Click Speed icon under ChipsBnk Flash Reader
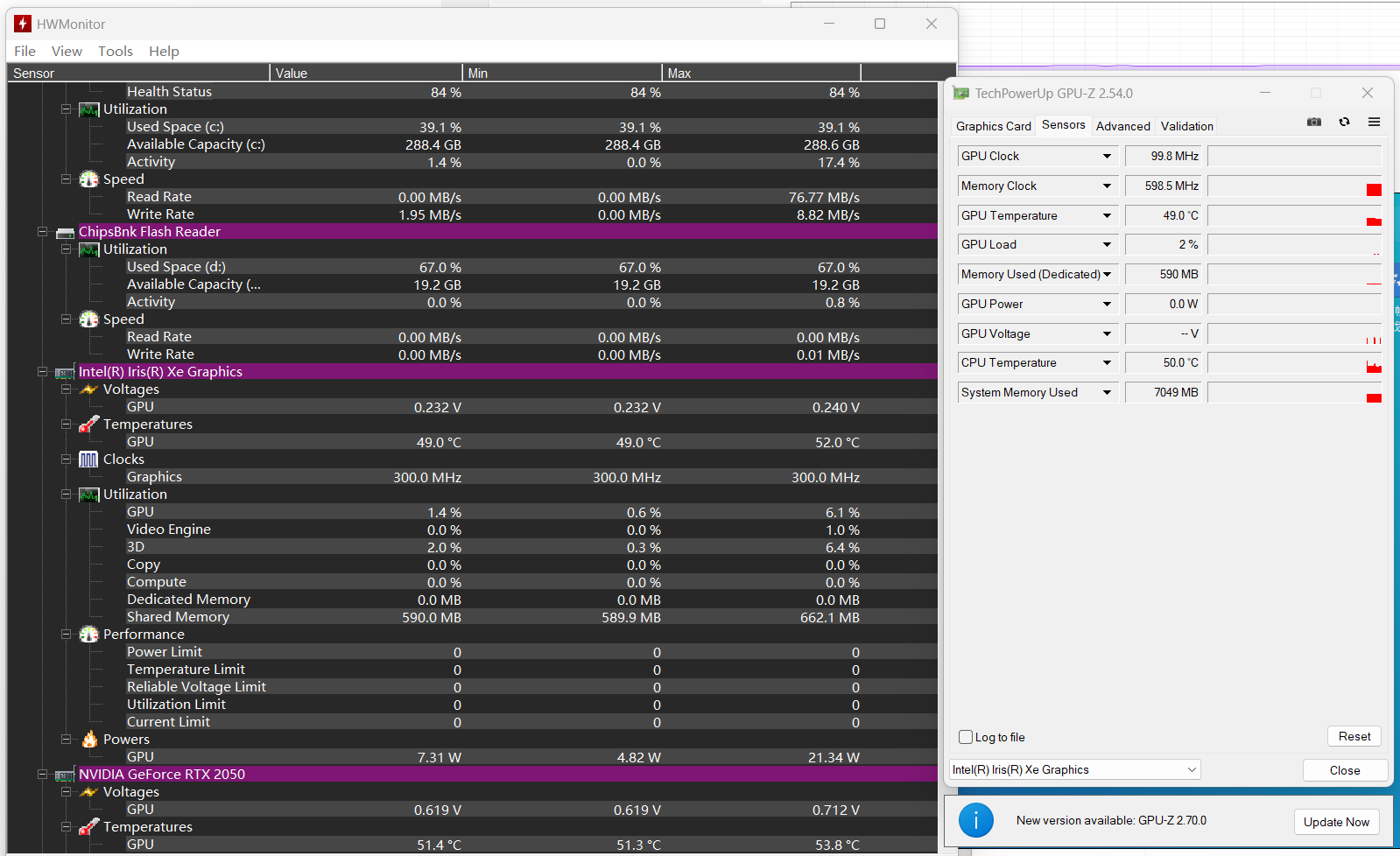 click(88, 319)
